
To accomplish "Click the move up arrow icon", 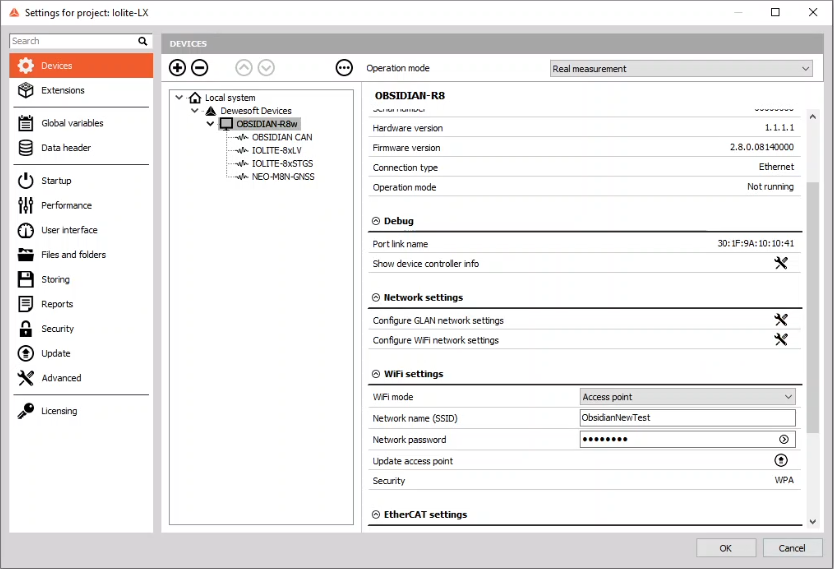I will coord(244,68).
